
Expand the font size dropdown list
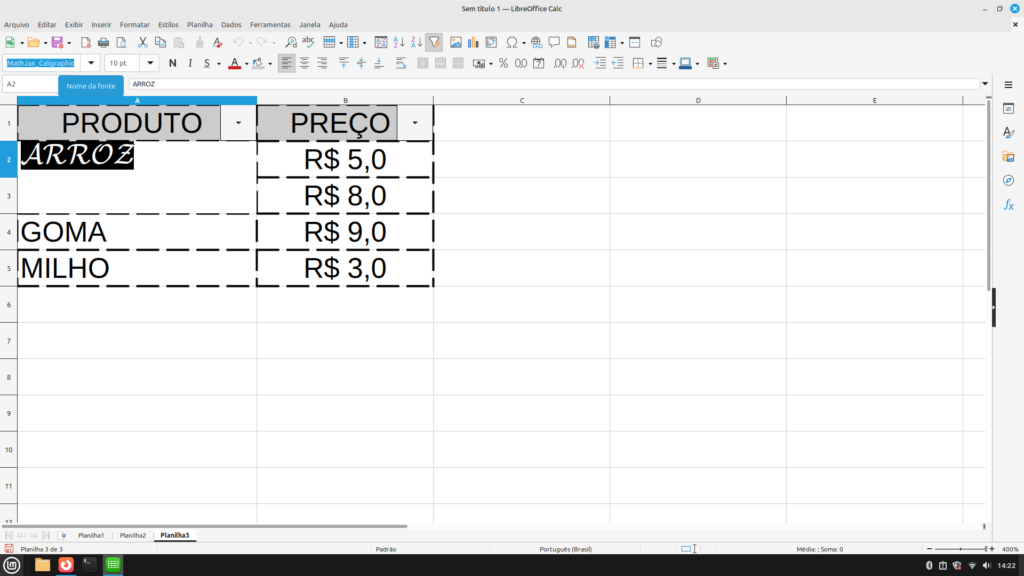click(151, 63)
